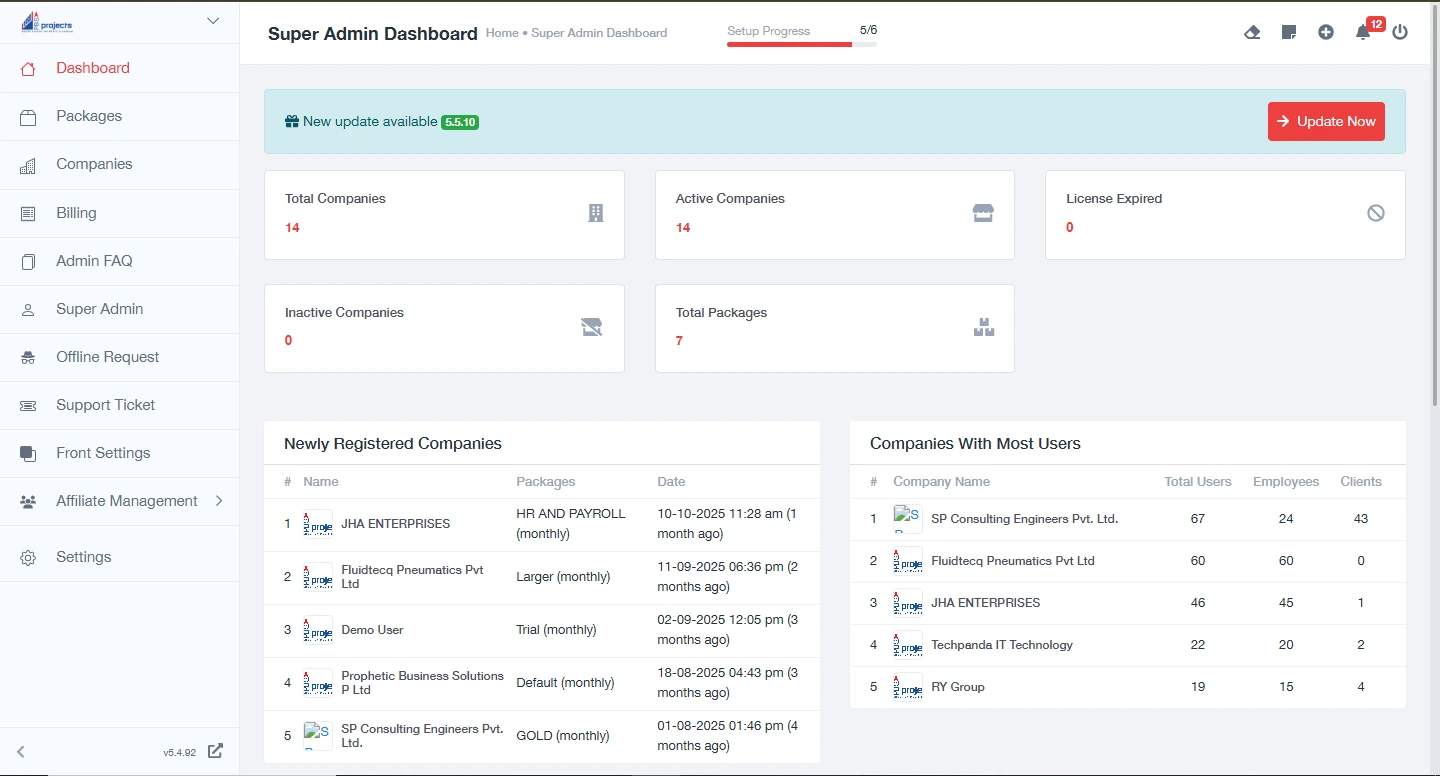Select Front Settings in the sidebar
The width and height of the screenshot is (1440, 776).
coord(103,453)
